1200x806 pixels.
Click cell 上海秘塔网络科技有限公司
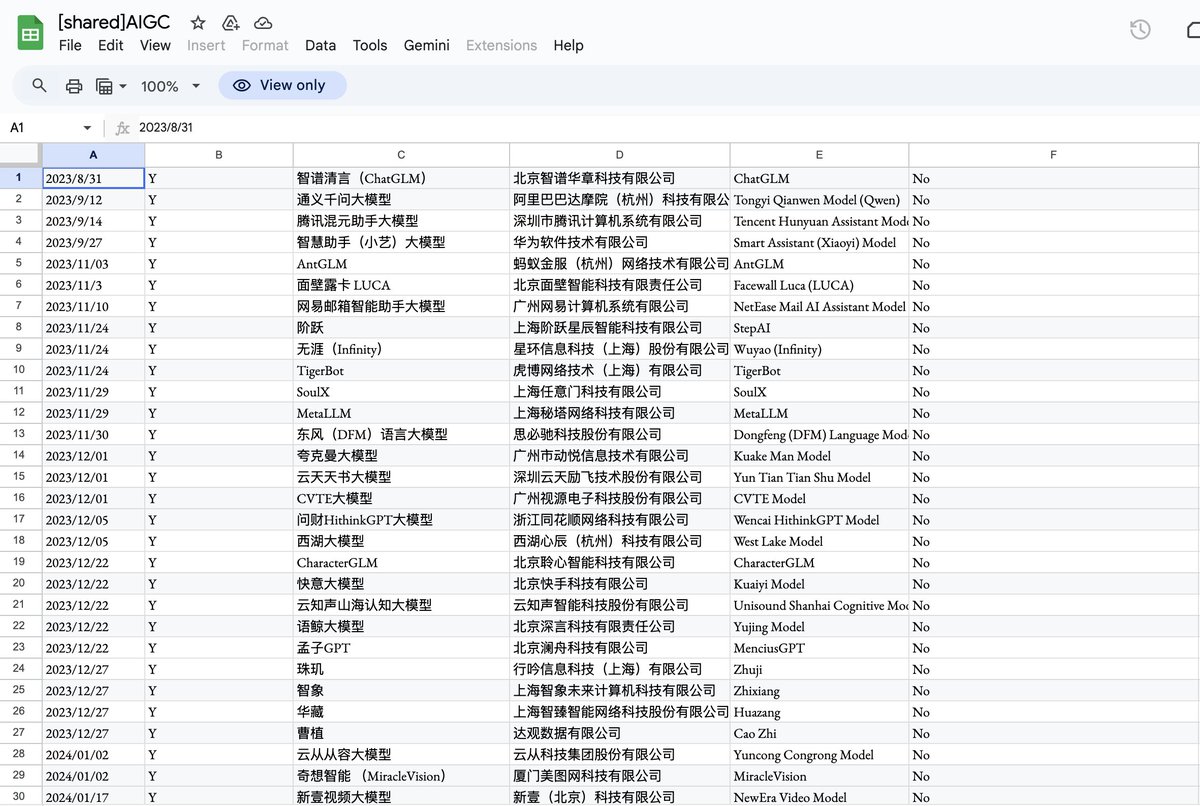pyautogui.click(x=620, y=413)
